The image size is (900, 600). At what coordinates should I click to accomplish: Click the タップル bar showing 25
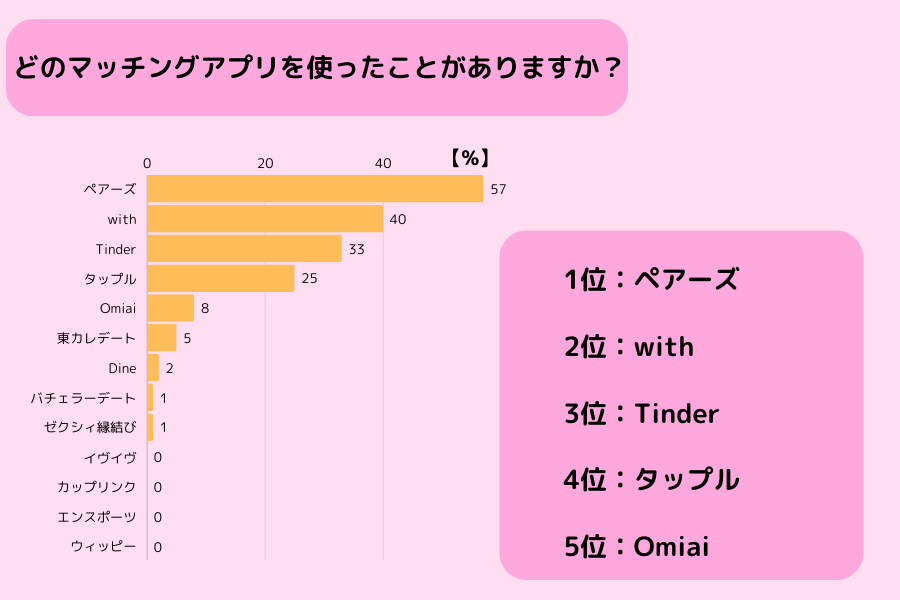221,279
